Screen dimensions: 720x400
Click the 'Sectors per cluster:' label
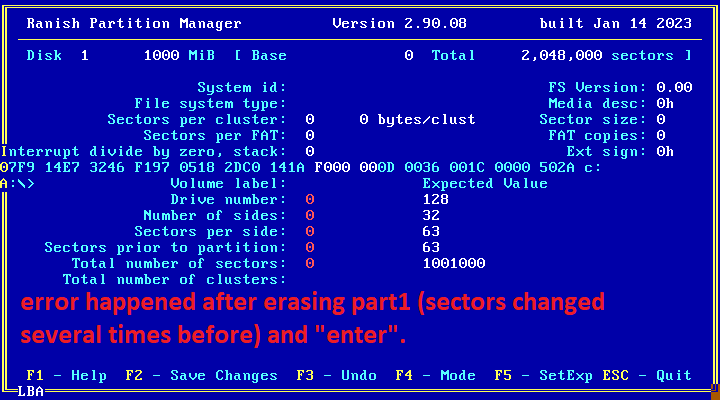click(197, 120)
